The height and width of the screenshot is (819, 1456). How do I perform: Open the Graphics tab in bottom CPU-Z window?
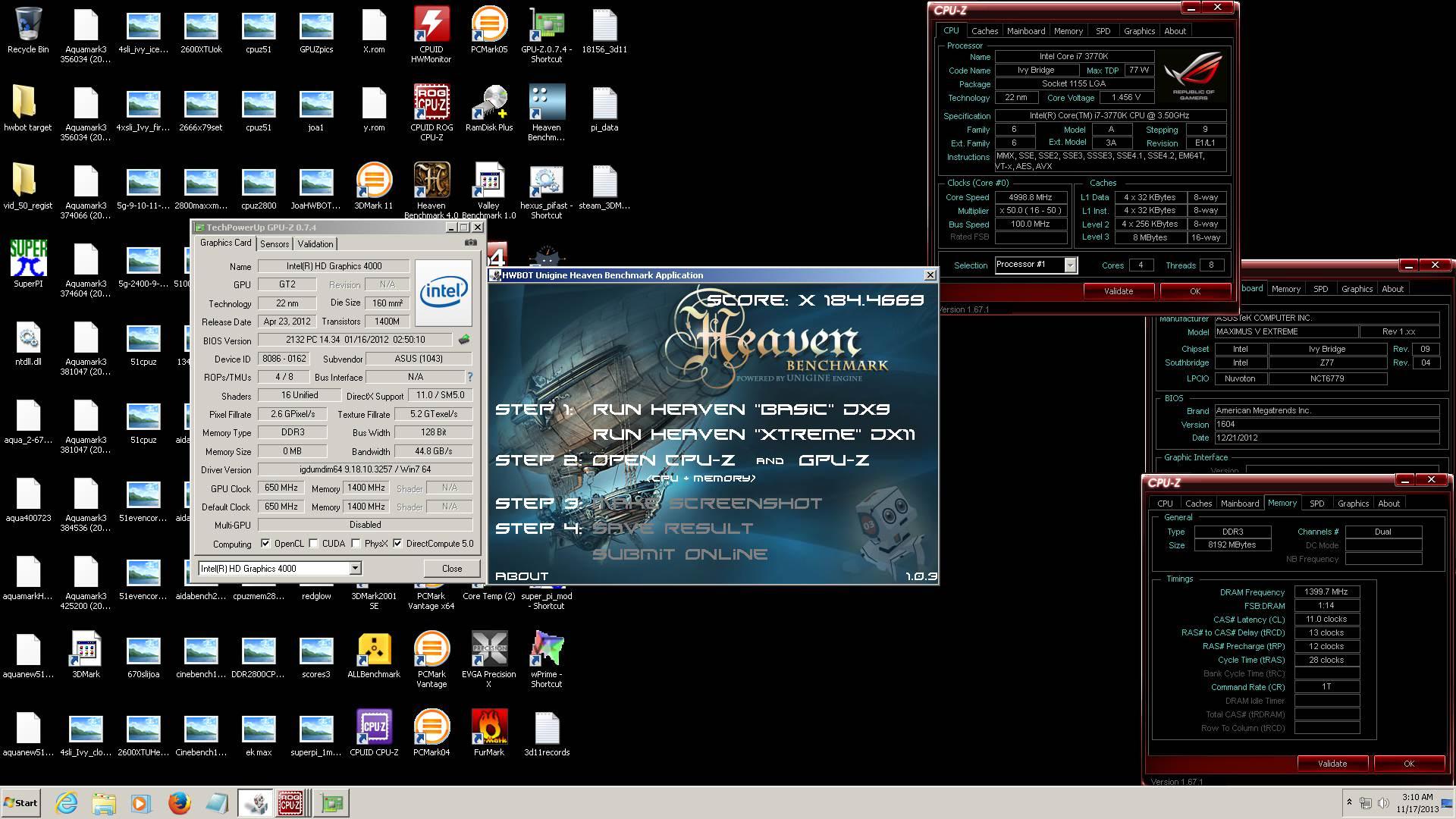pyautogui.click(x=1353, y=504)
